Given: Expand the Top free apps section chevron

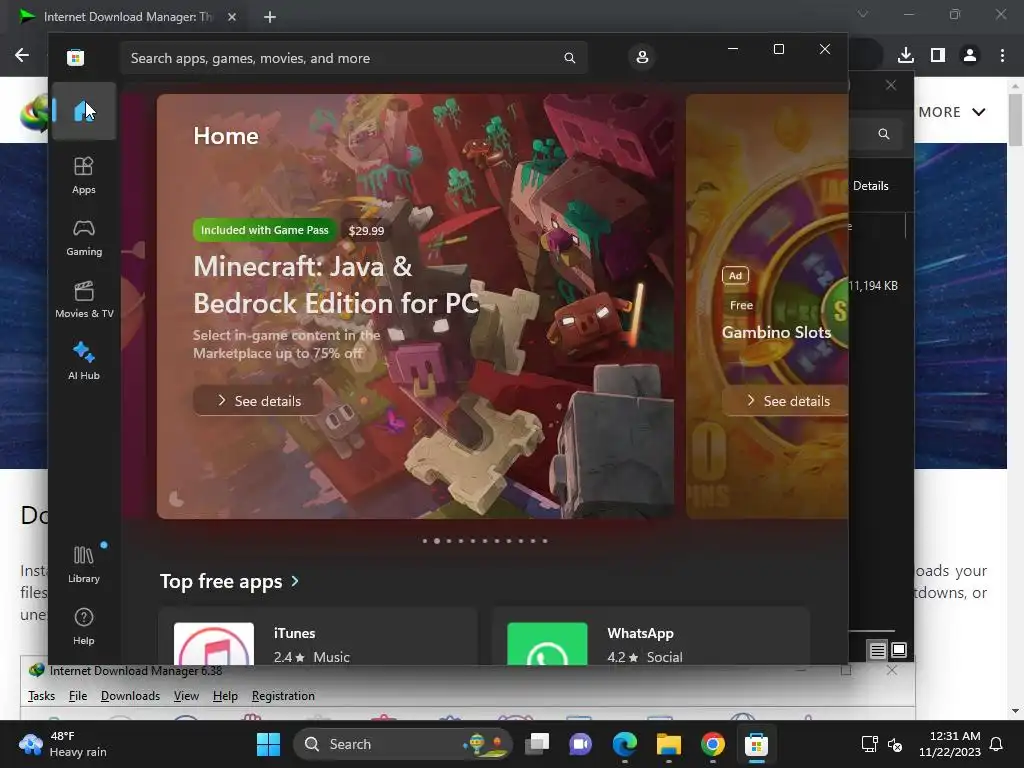Looking at the screenshot, I should [295, 581].
